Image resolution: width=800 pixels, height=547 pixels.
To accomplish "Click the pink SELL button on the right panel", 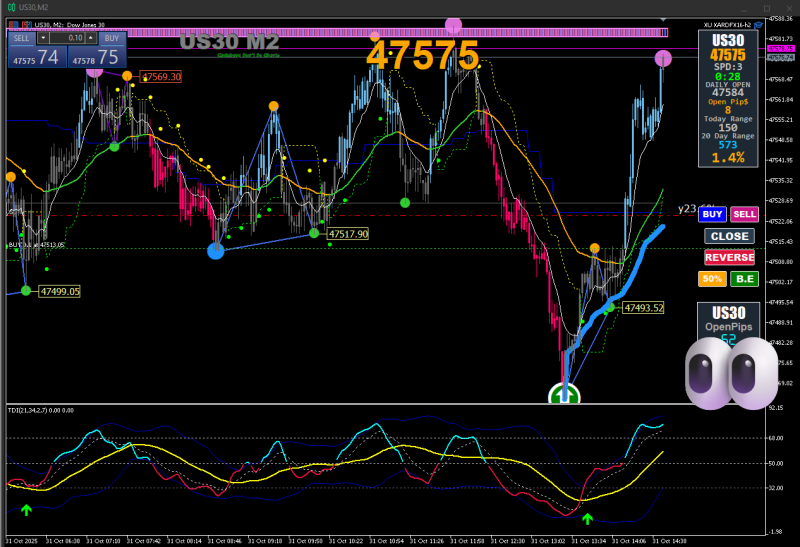I will pyautogui.click(x=744, y=214).
